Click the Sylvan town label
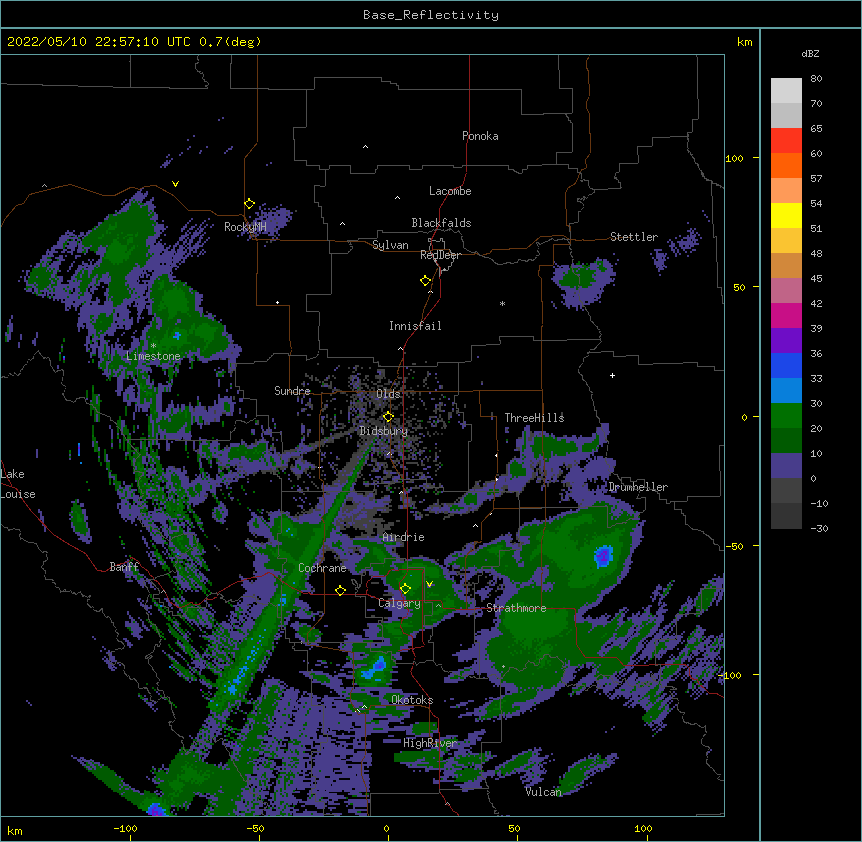The width and height of the screenshot is (862, 842). 390,245
